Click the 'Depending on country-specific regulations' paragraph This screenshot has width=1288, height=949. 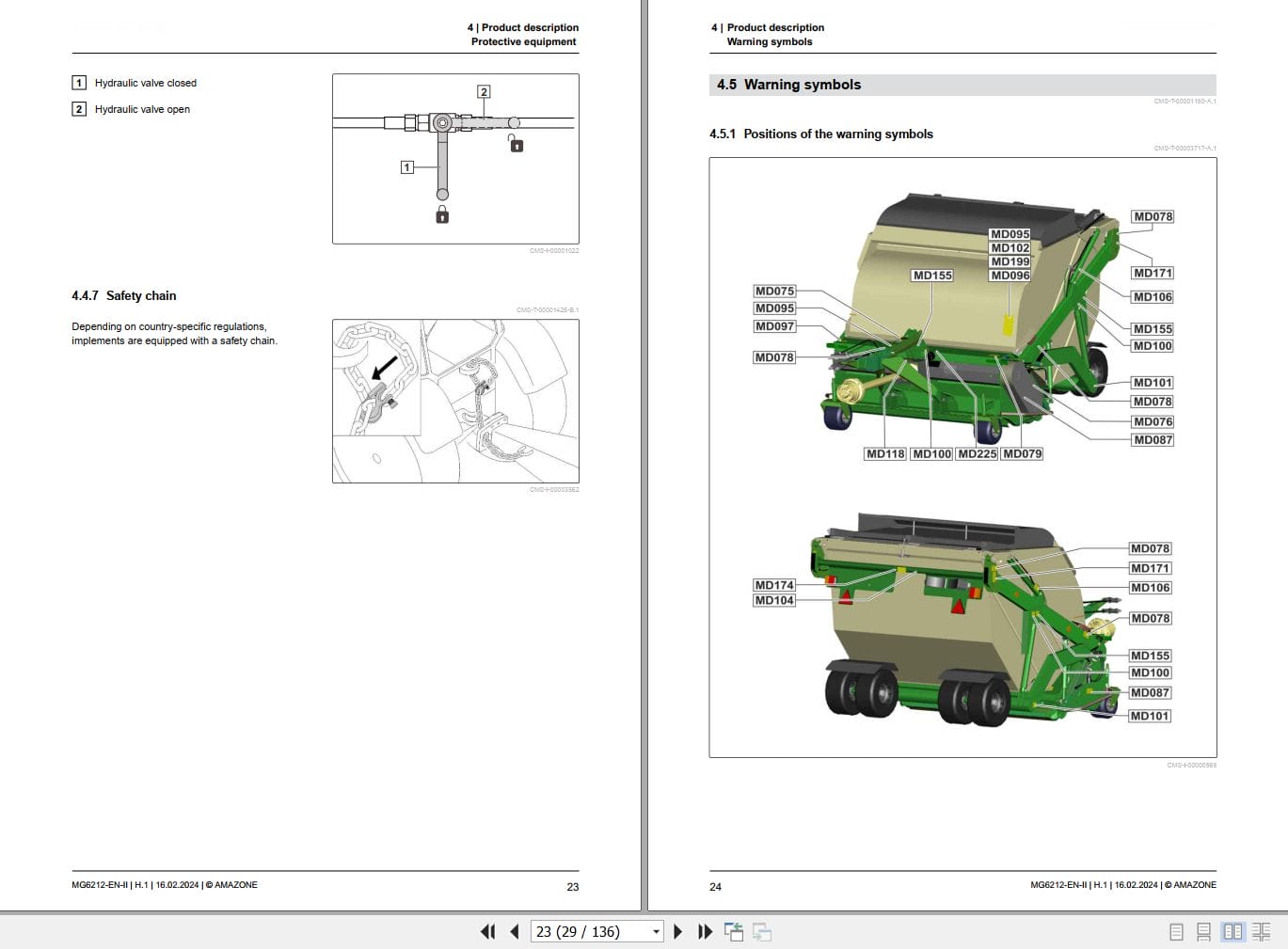tap(175, 334)
